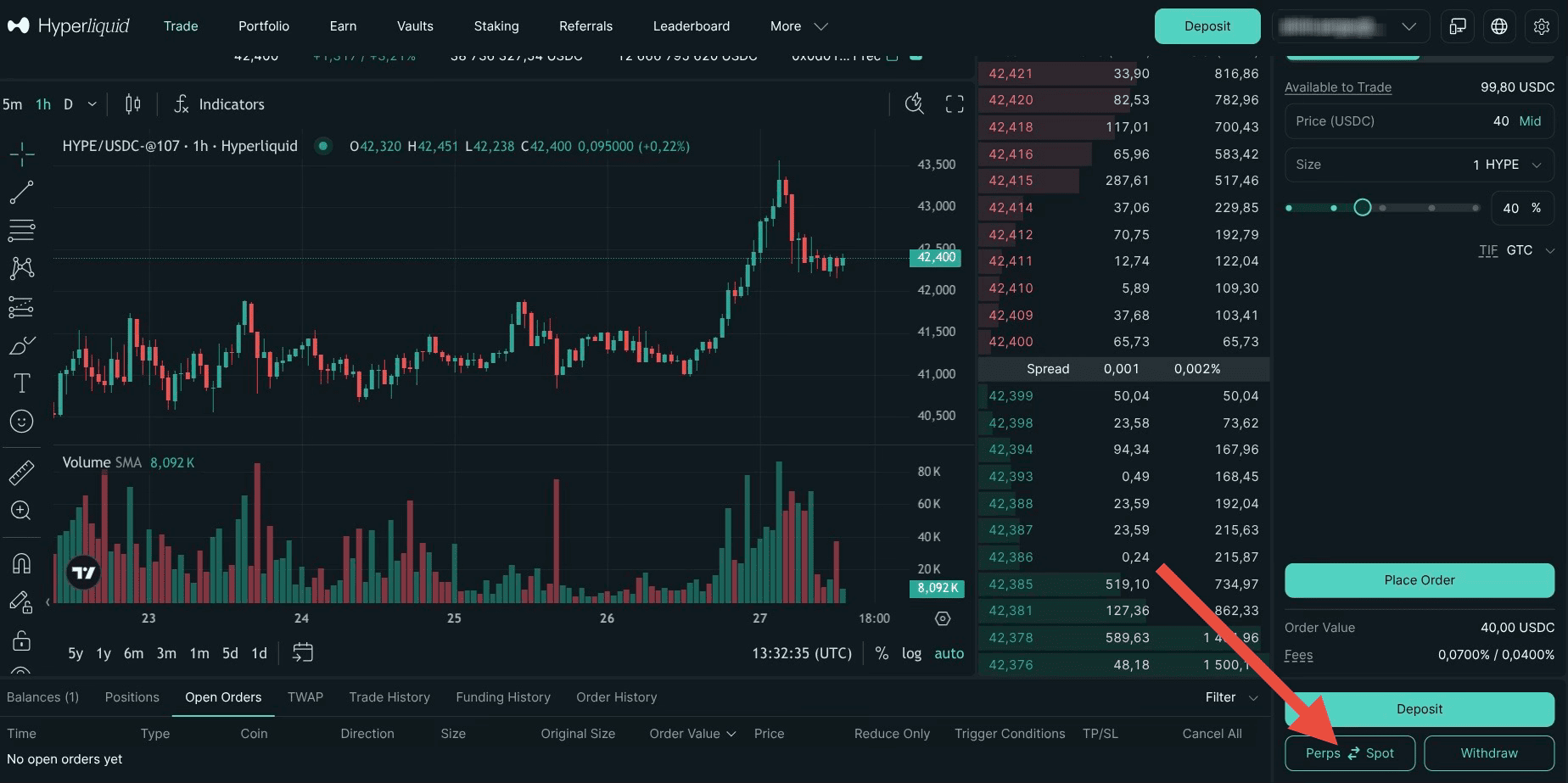Open the Vaults menu item
The height and width of the screenshot is (783, 1568).
tap(415, 26)
